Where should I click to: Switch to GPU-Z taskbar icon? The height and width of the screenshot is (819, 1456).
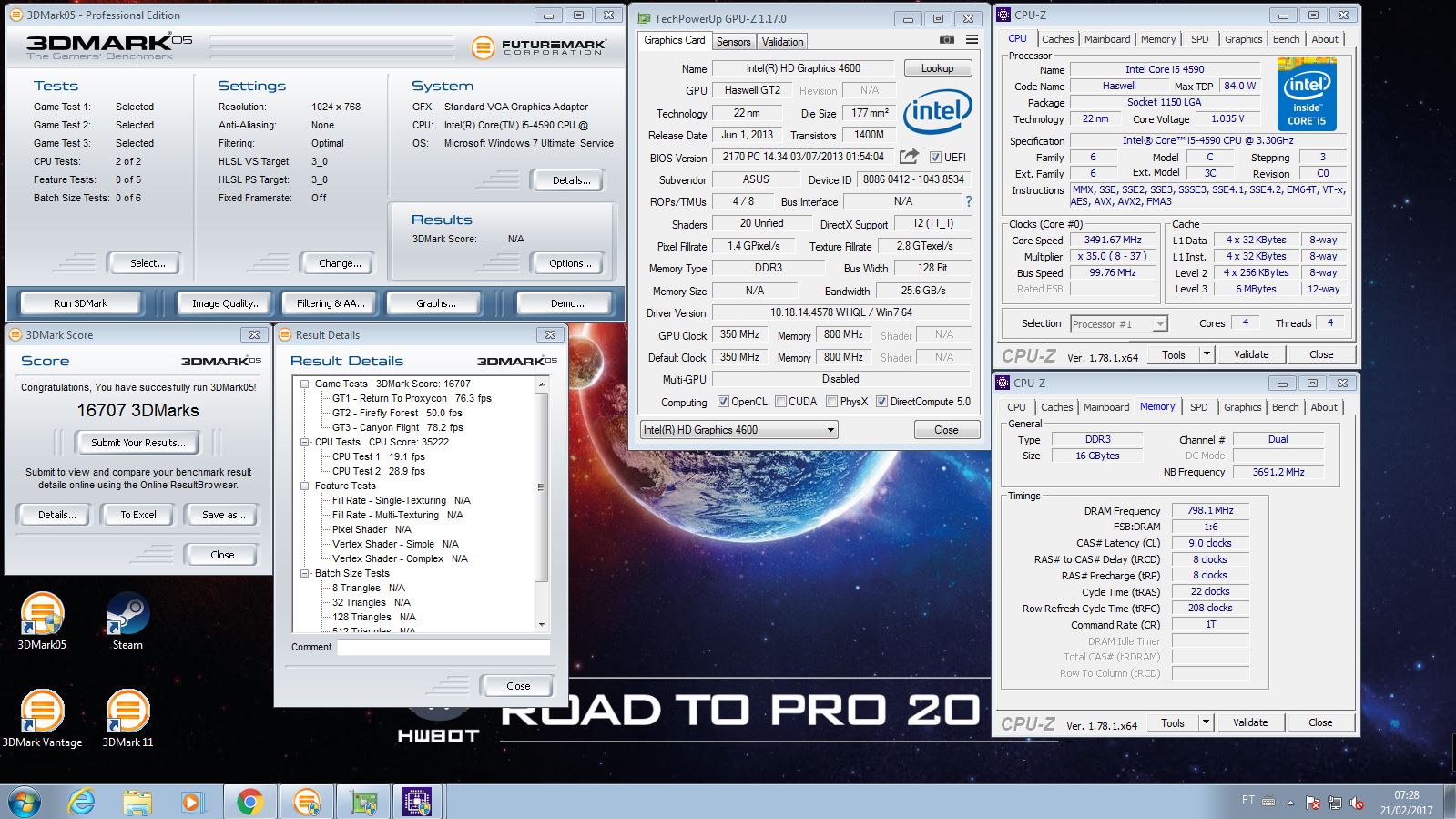pyautogui.click(x=363, y=802)
